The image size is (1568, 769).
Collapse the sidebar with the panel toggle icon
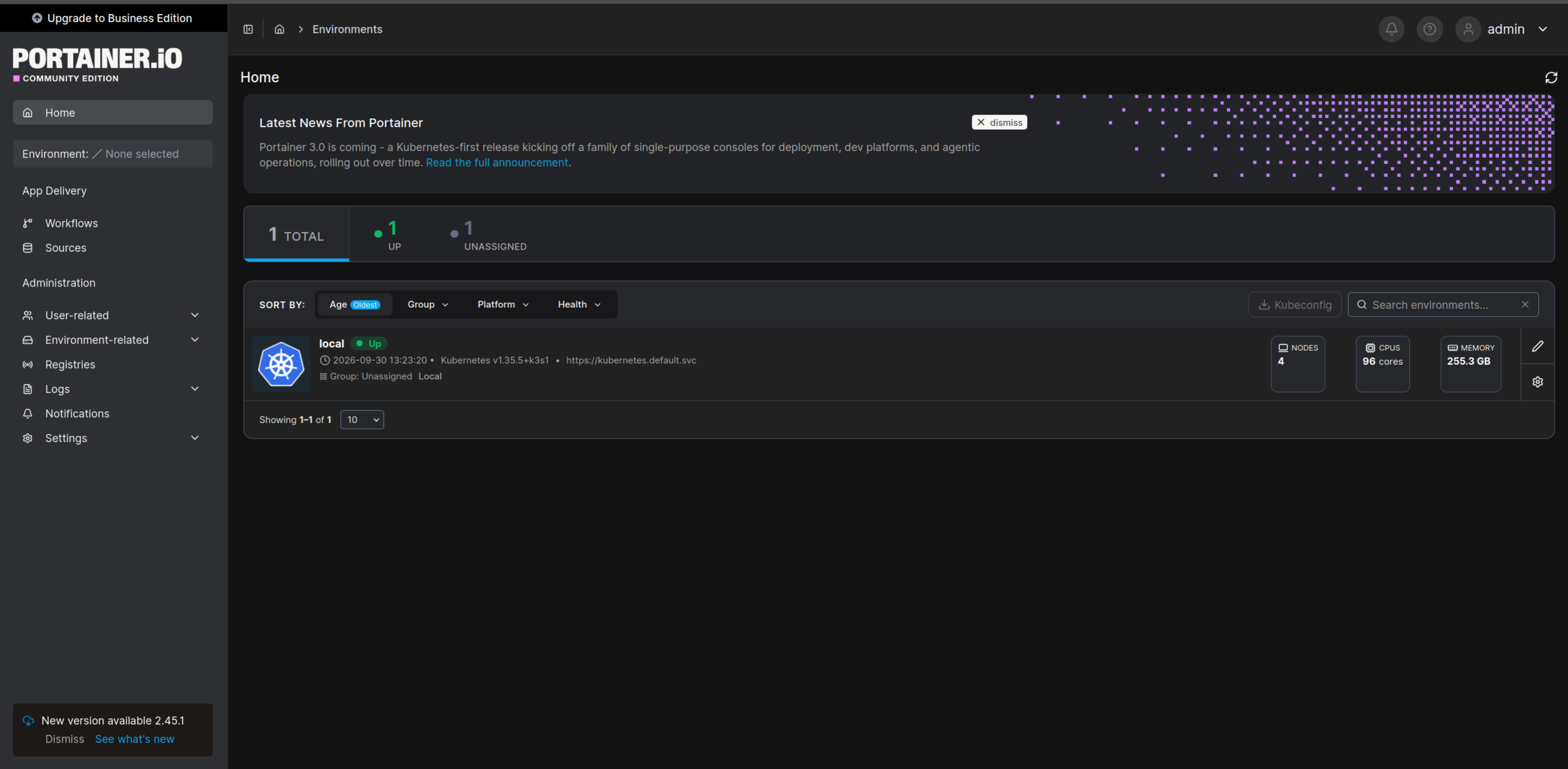coord(248,29)
